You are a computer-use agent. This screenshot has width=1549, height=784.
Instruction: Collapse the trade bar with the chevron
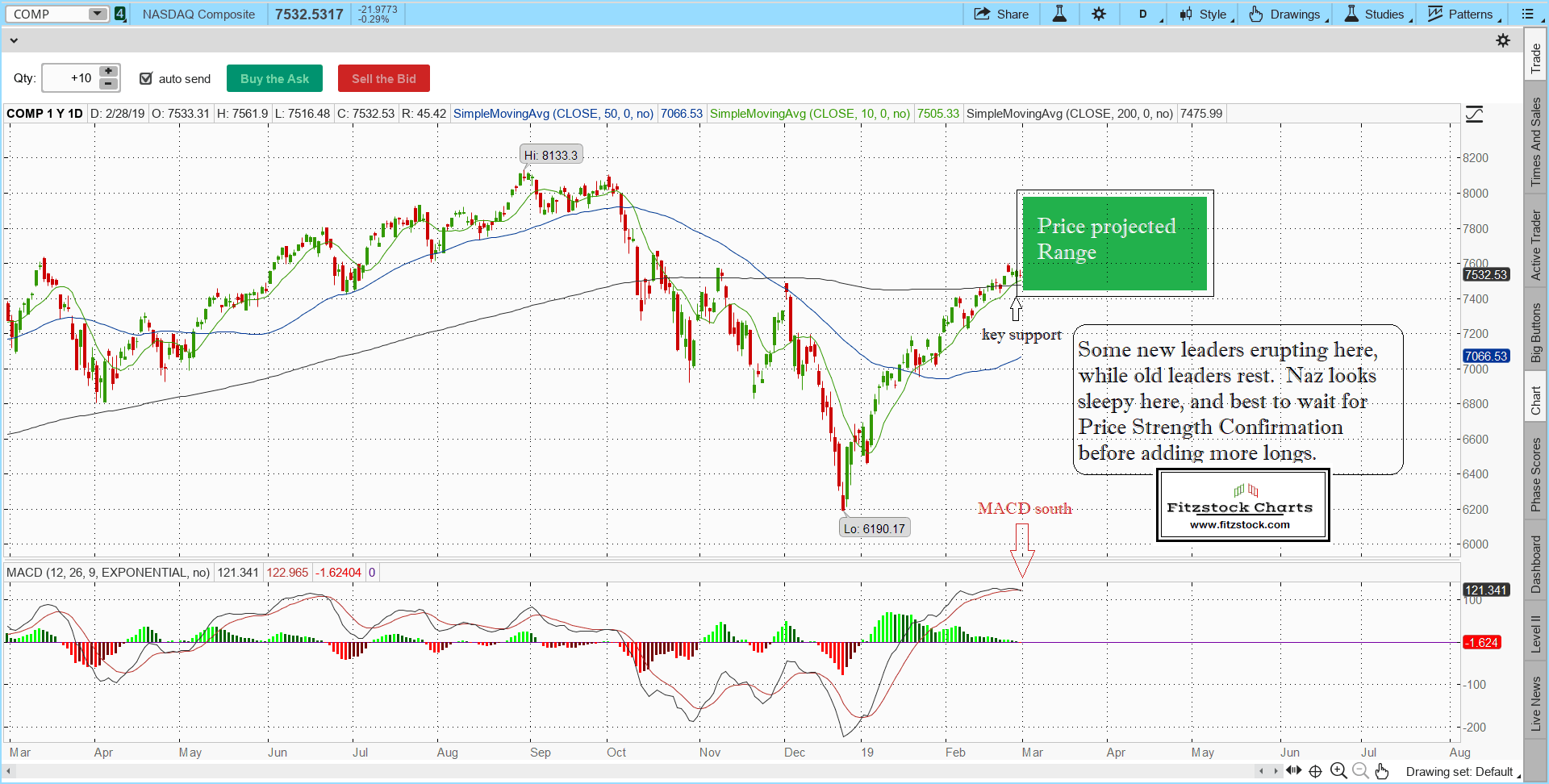[14, 40]
